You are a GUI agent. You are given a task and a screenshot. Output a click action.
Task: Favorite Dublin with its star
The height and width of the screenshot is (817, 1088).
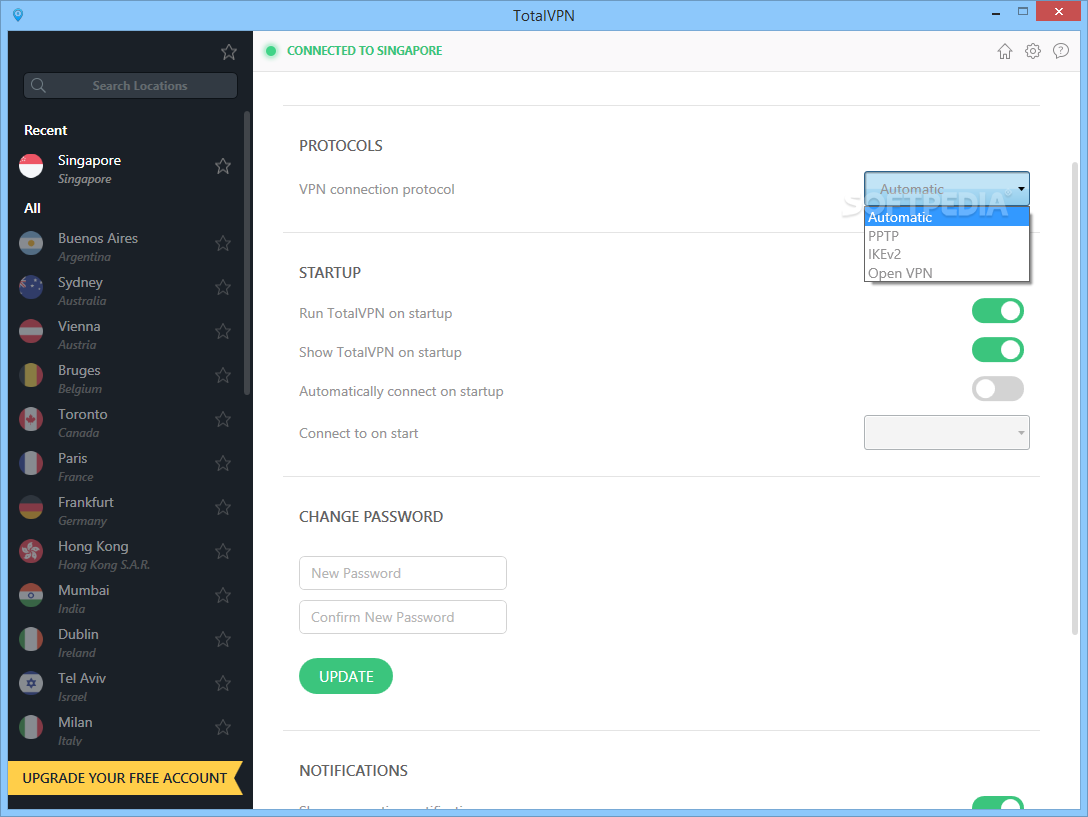pos(223,639)
